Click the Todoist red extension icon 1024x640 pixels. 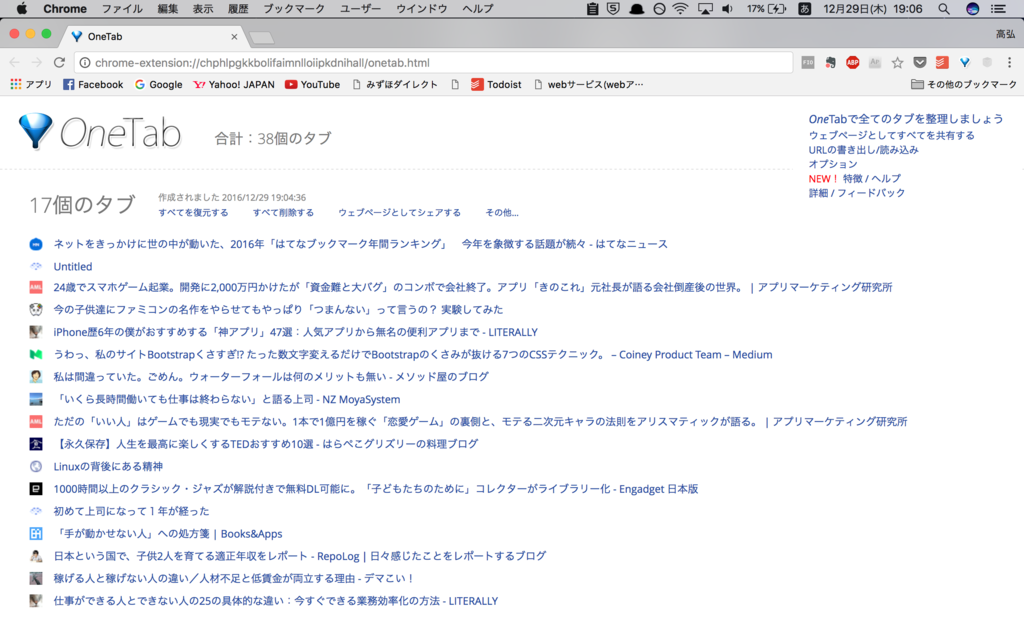[x=942, y=63]
